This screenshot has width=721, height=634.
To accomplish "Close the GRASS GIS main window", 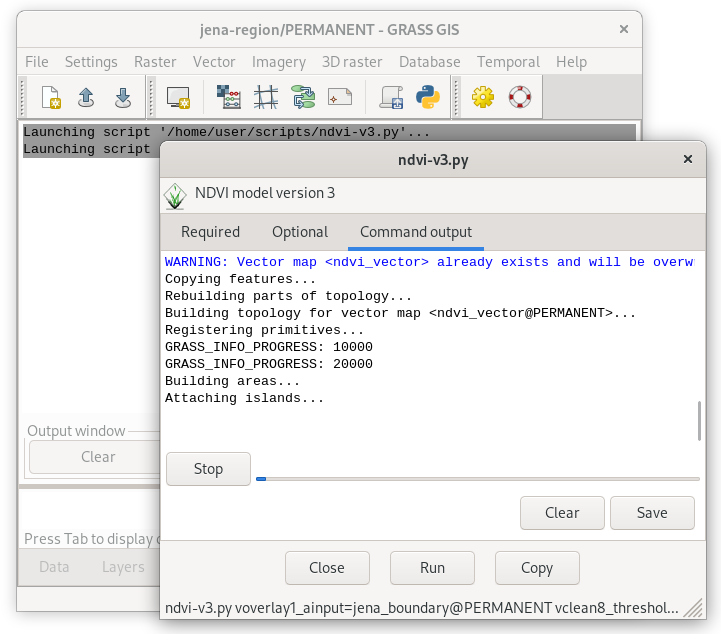I will pyautogui.click(x=624, y=29).
